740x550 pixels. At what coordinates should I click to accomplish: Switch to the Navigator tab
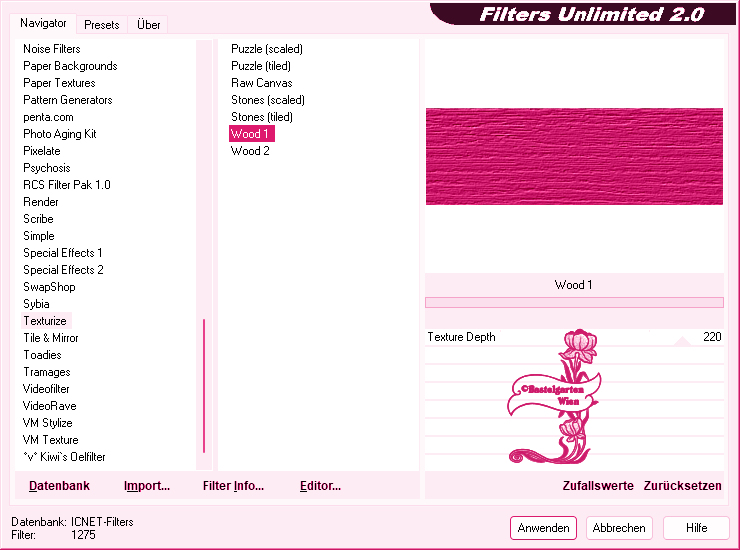coord(43,23)
